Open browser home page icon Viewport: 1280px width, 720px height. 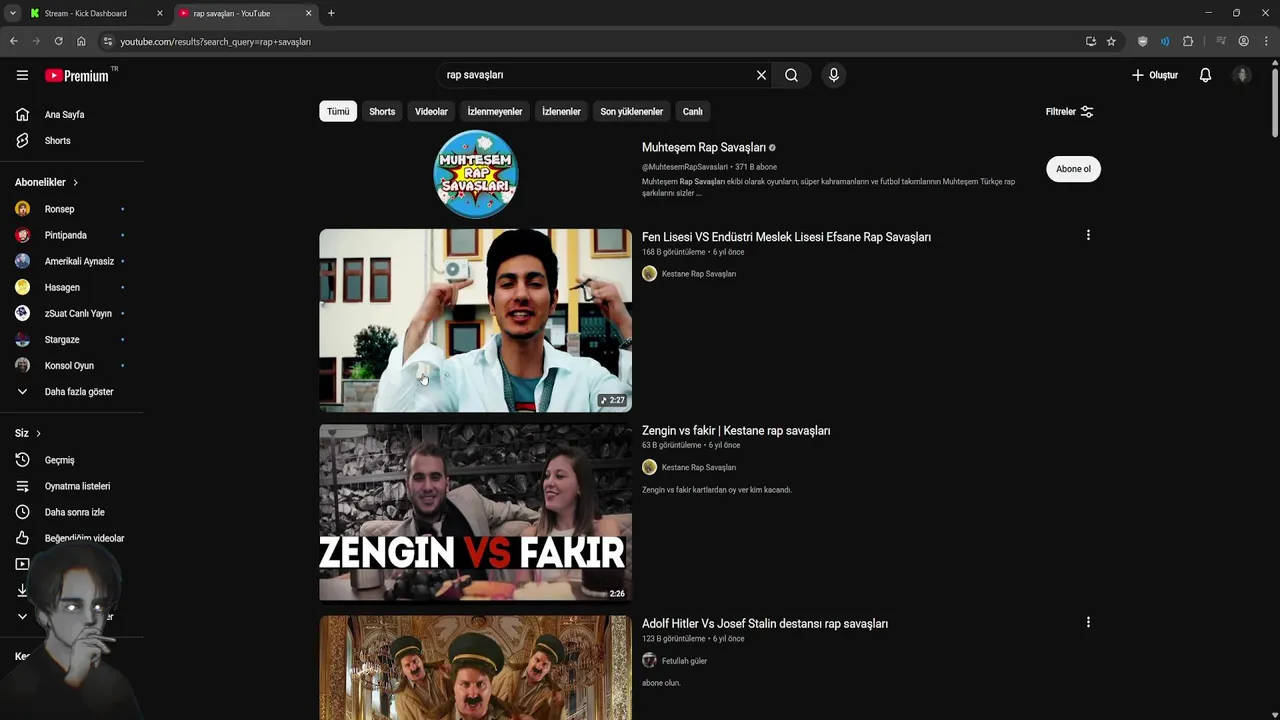point(81,41)
